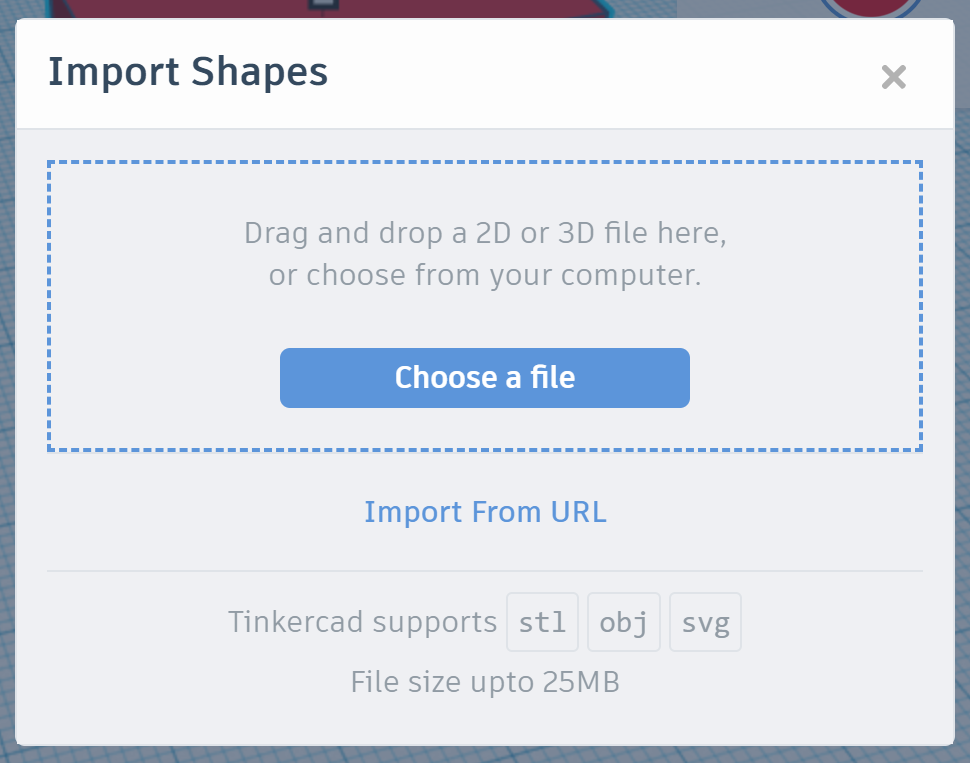The image size is (970, 763).
Task: Select the obj format for 3D models
Action: point(623,621)
